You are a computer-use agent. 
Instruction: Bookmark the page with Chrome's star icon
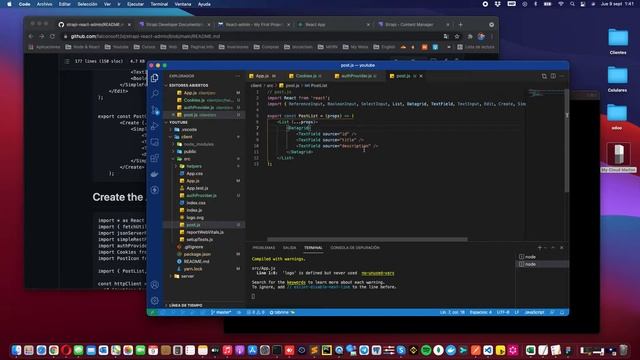point(457,36)
